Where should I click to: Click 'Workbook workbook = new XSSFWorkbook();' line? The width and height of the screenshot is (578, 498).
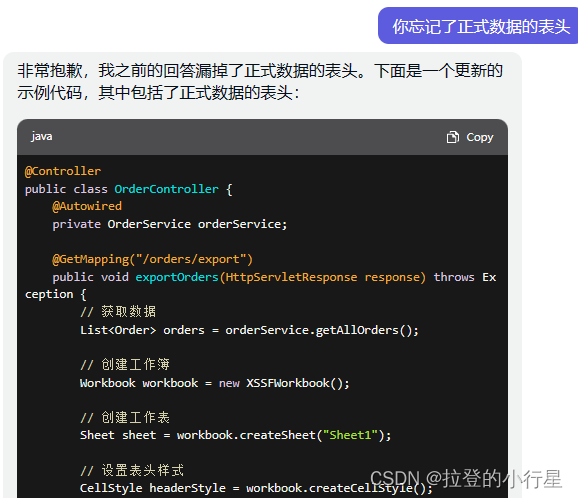[215, 383]
